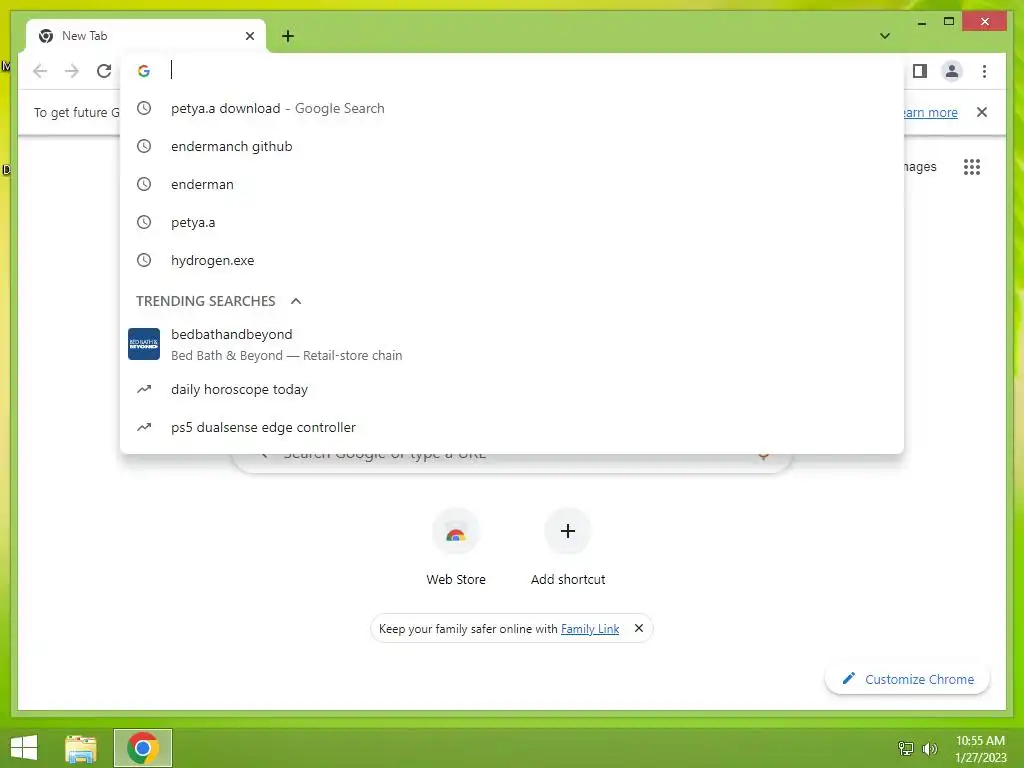1024x768 pixels.
Task: Click the Add shortcut plus button
Action: (568, 531)
